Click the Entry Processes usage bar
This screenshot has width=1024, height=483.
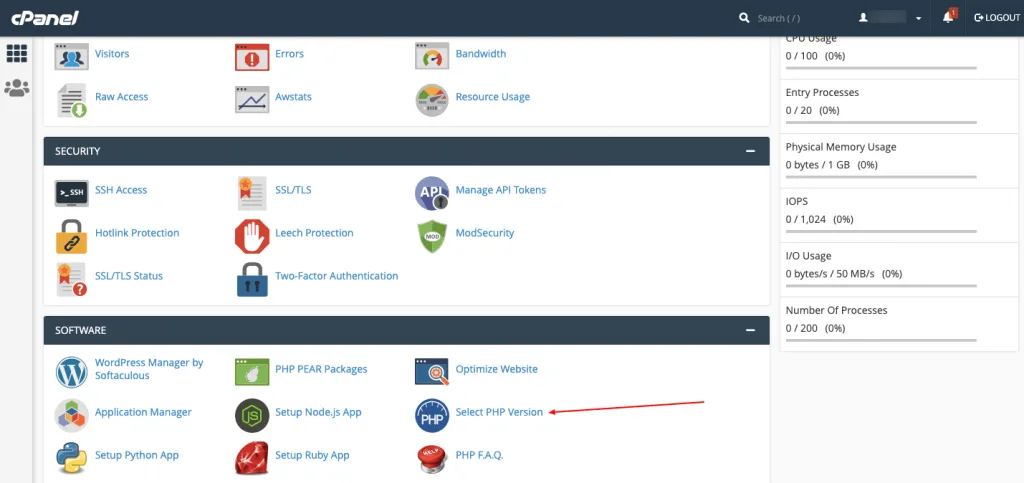(x=881, y=122)
